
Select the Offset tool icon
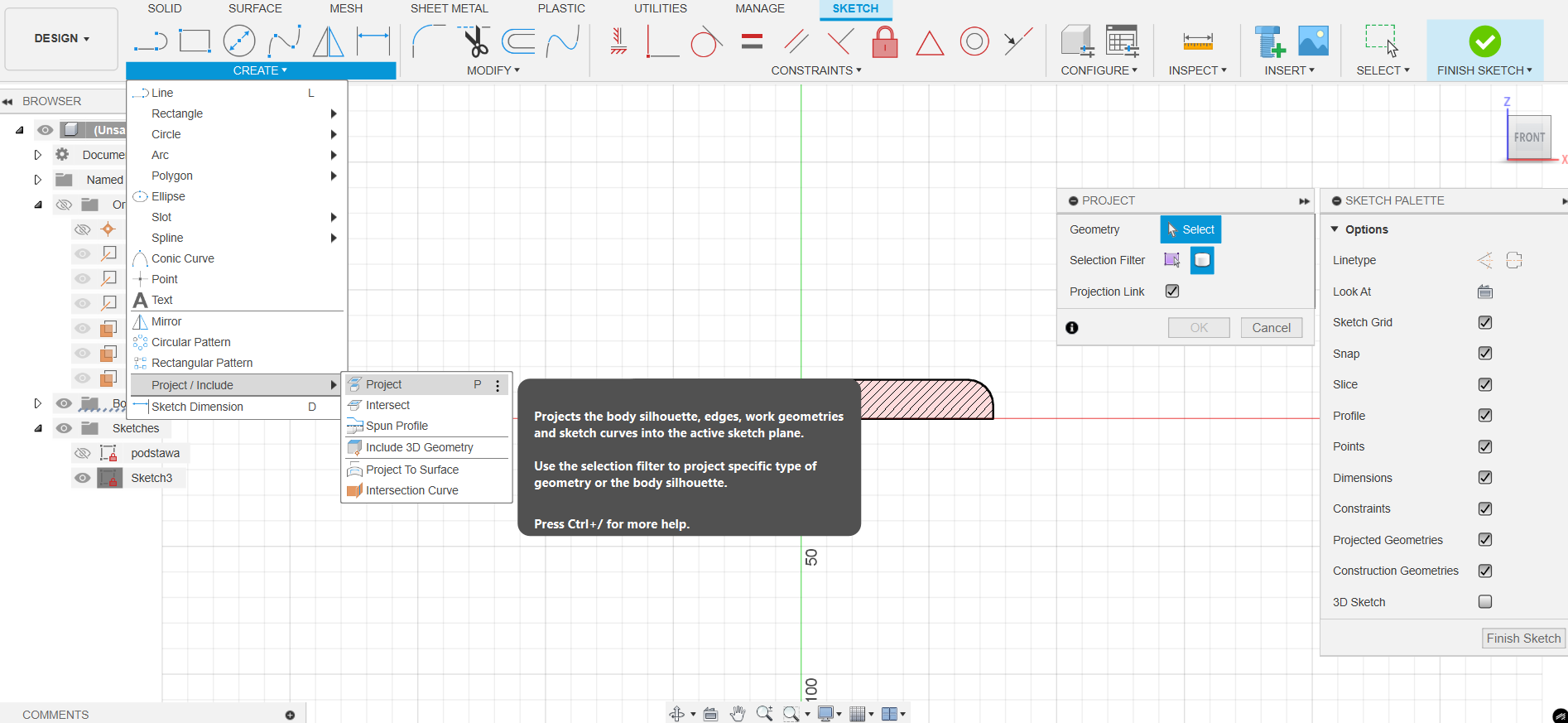pos(518,41)
